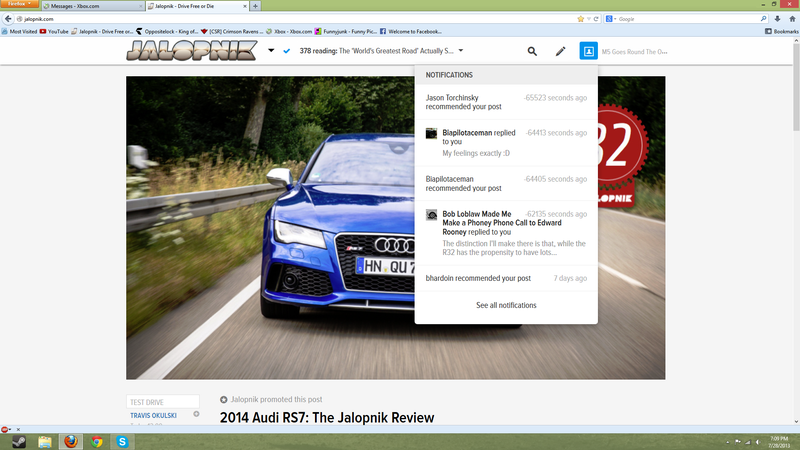This screenshot has height=450, width=800.
Task: Open the Facebook bookmark
Action: [411, 31]
